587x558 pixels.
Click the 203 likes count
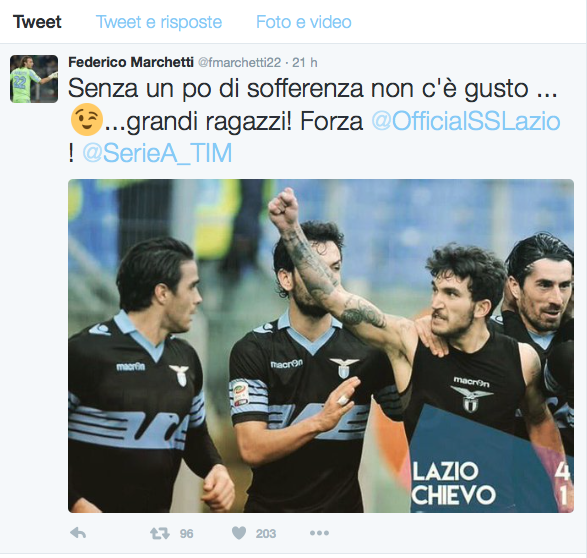(x=266, y=534)
